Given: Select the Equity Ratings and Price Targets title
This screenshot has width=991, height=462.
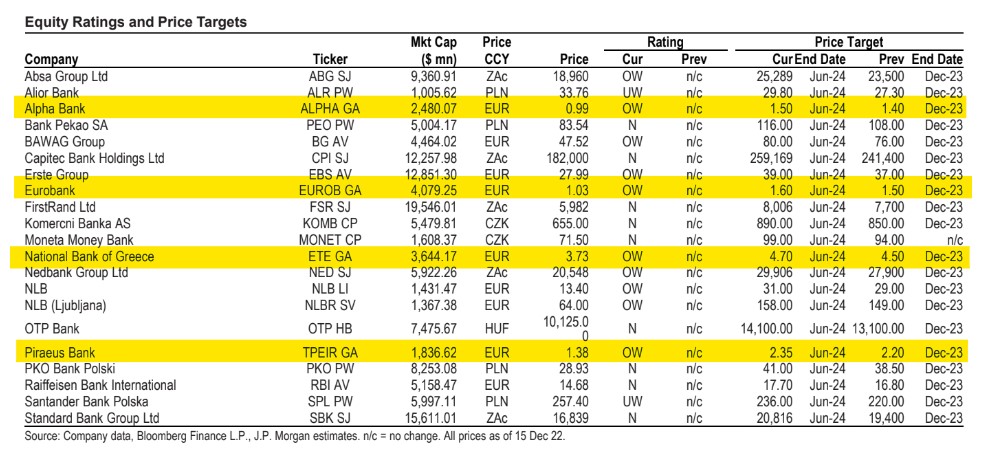Looking at the screenshot, I should click(x=136, y=23).
